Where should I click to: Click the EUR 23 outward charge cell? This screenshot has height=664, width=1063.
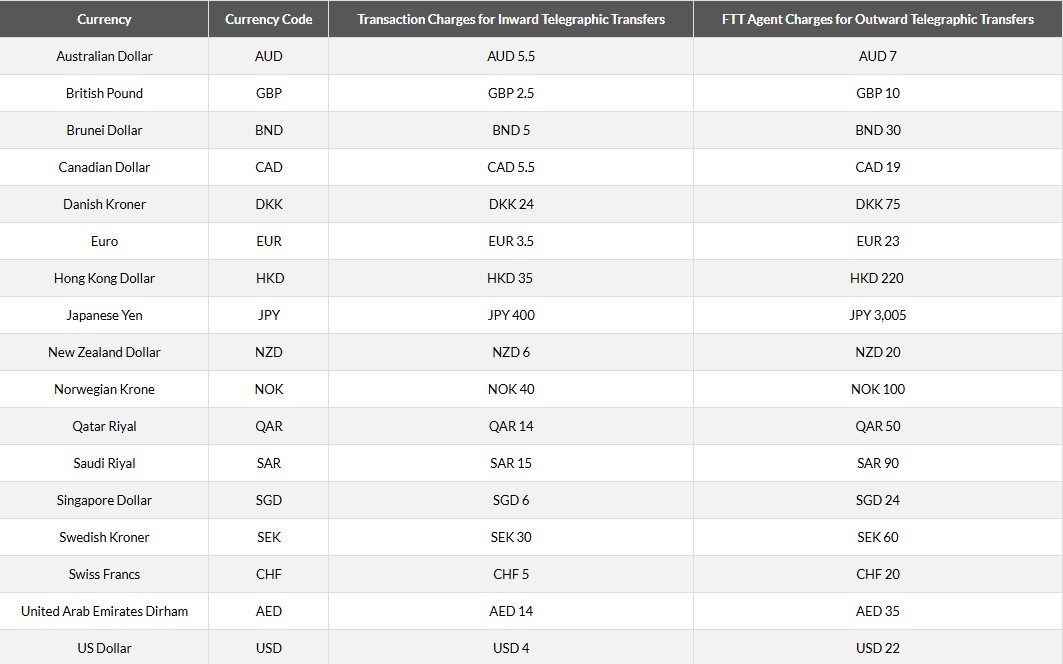click(877, 241)
